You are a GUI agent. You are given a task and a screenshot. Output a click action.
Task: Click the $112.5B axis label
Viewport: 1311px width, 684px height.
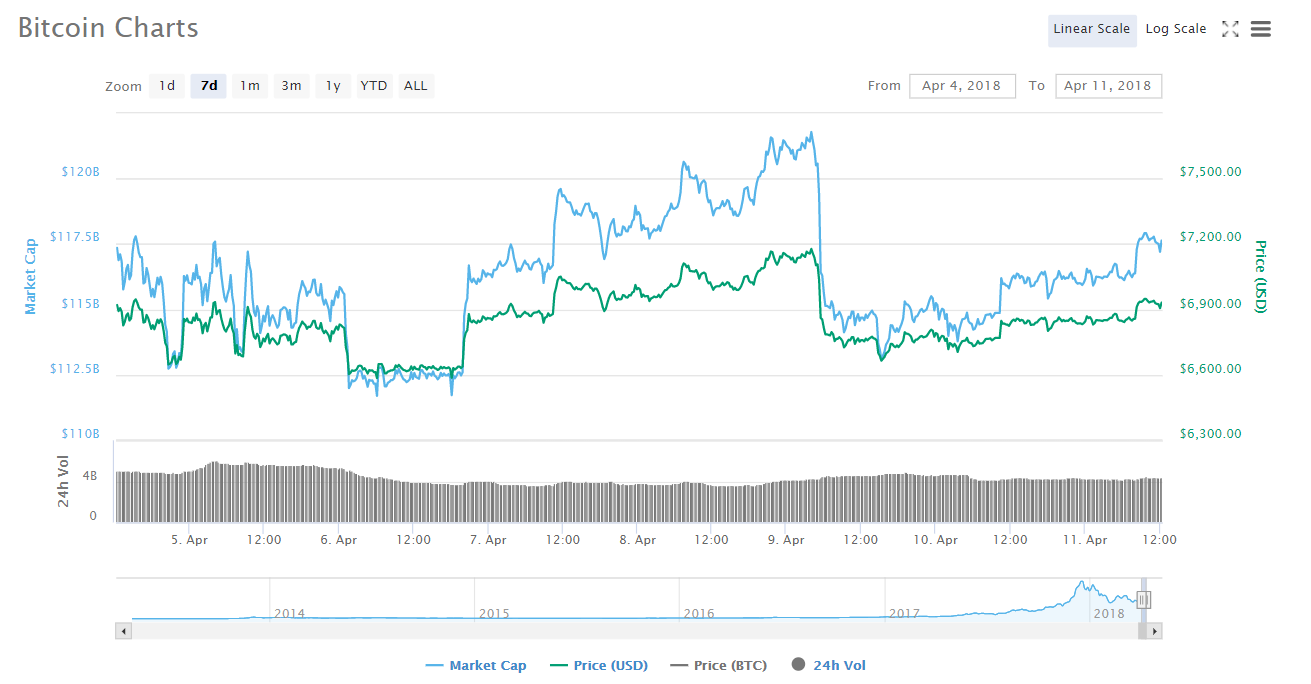point(75,369)
